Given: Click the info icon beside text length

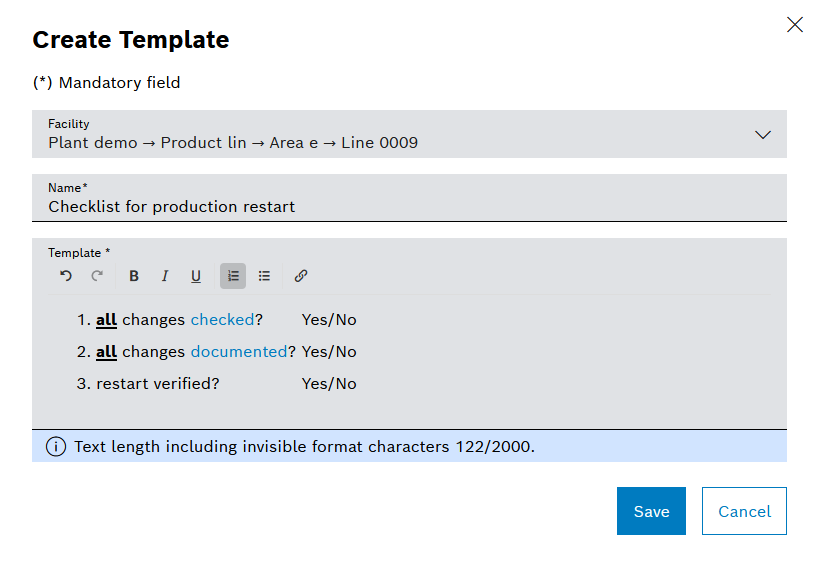Looking at the screenshot, I should (x=56, y=446).
